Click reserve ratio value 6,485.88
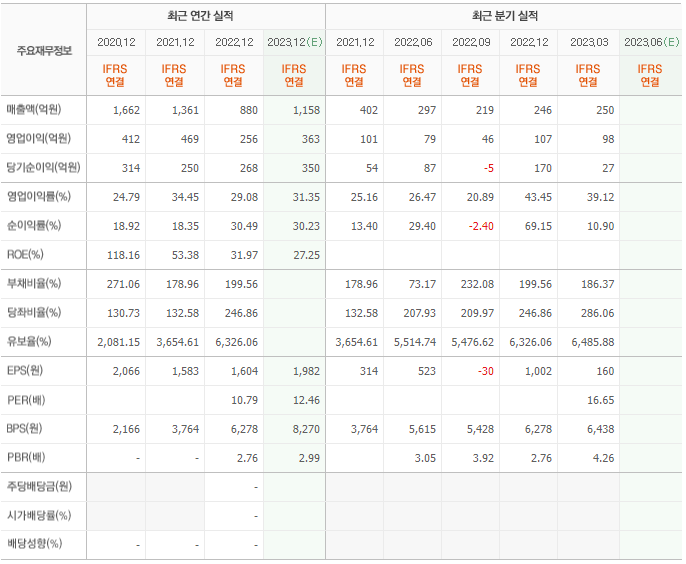Screen dimensions: 686x564 (593, 342)
